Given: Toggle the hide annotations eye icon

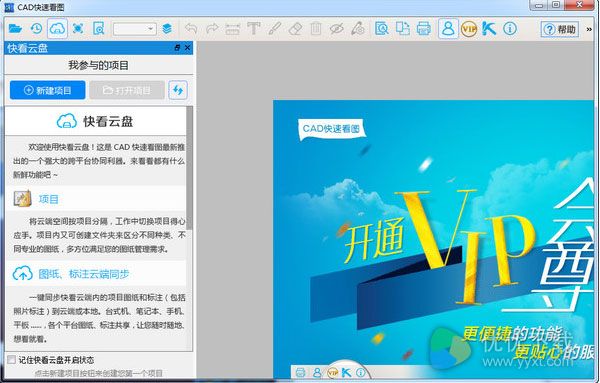Looking at the screenshot, I should 337,29.
